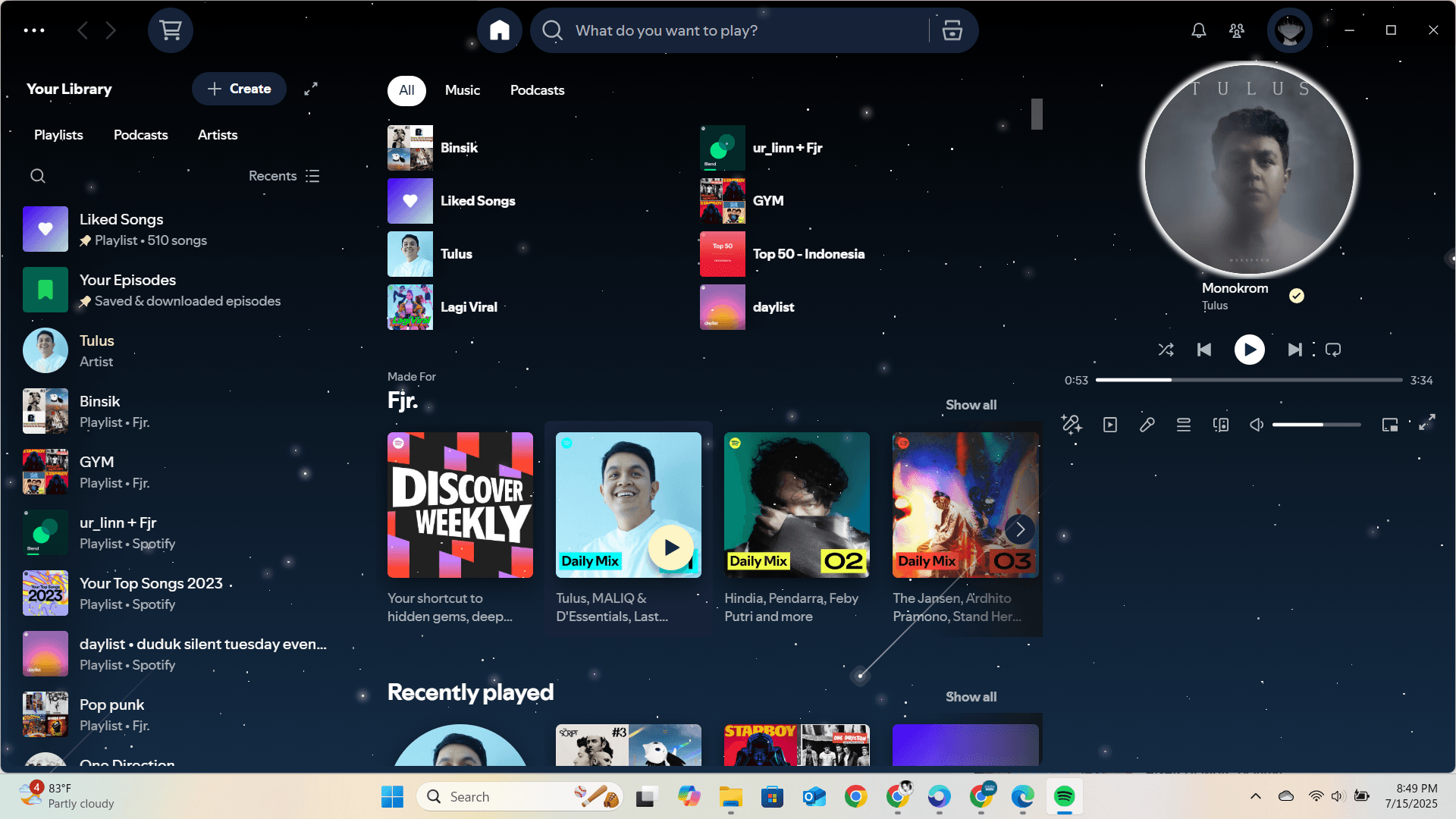Open the Windows Start menu
Image resolution: width=1456 pixels, height=819 pixels.
coord(392,797)
